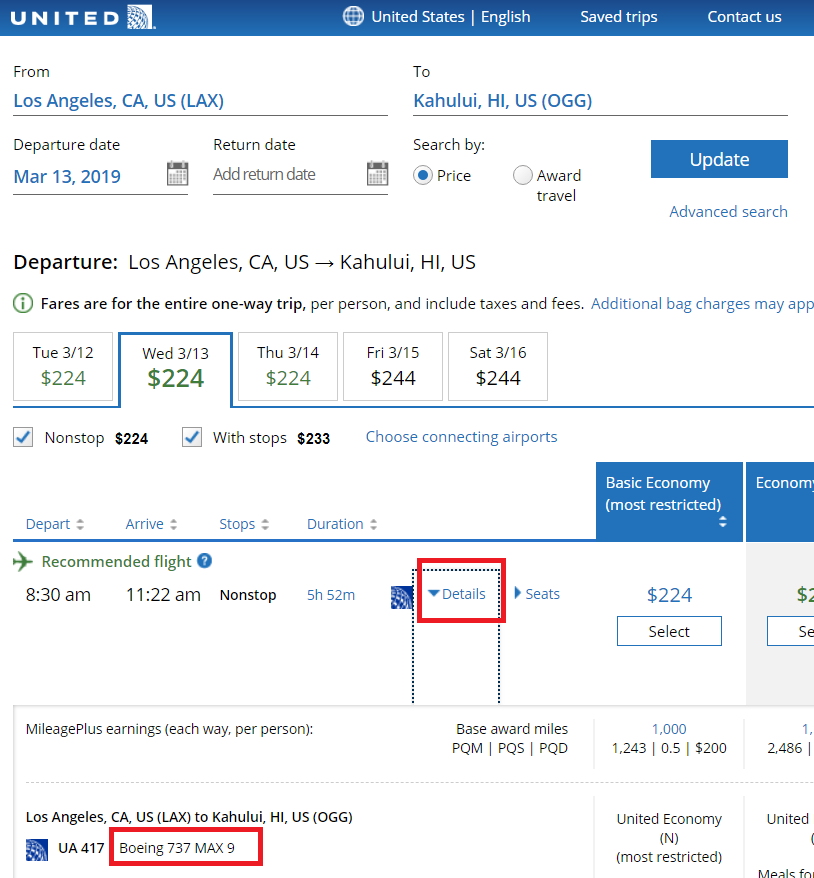
Task: Click the $224 Basic Economy price
Action: (x=669, y=595)
